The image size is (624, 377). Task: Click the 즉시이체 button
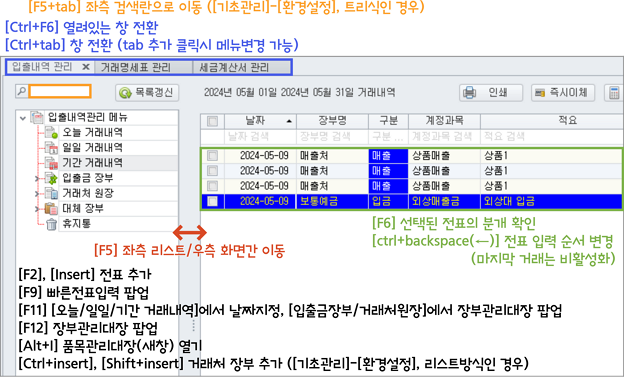563,93
